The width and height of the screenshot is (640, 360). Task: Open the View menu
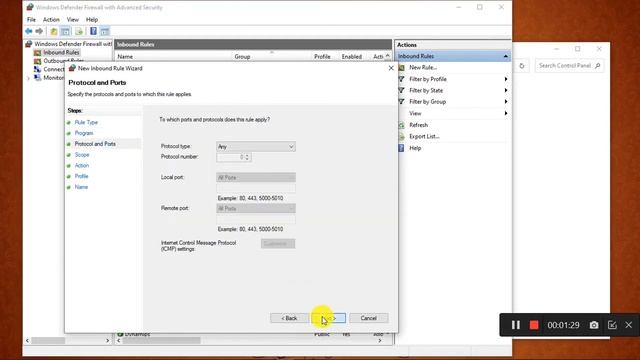click(x=73, y=20)
